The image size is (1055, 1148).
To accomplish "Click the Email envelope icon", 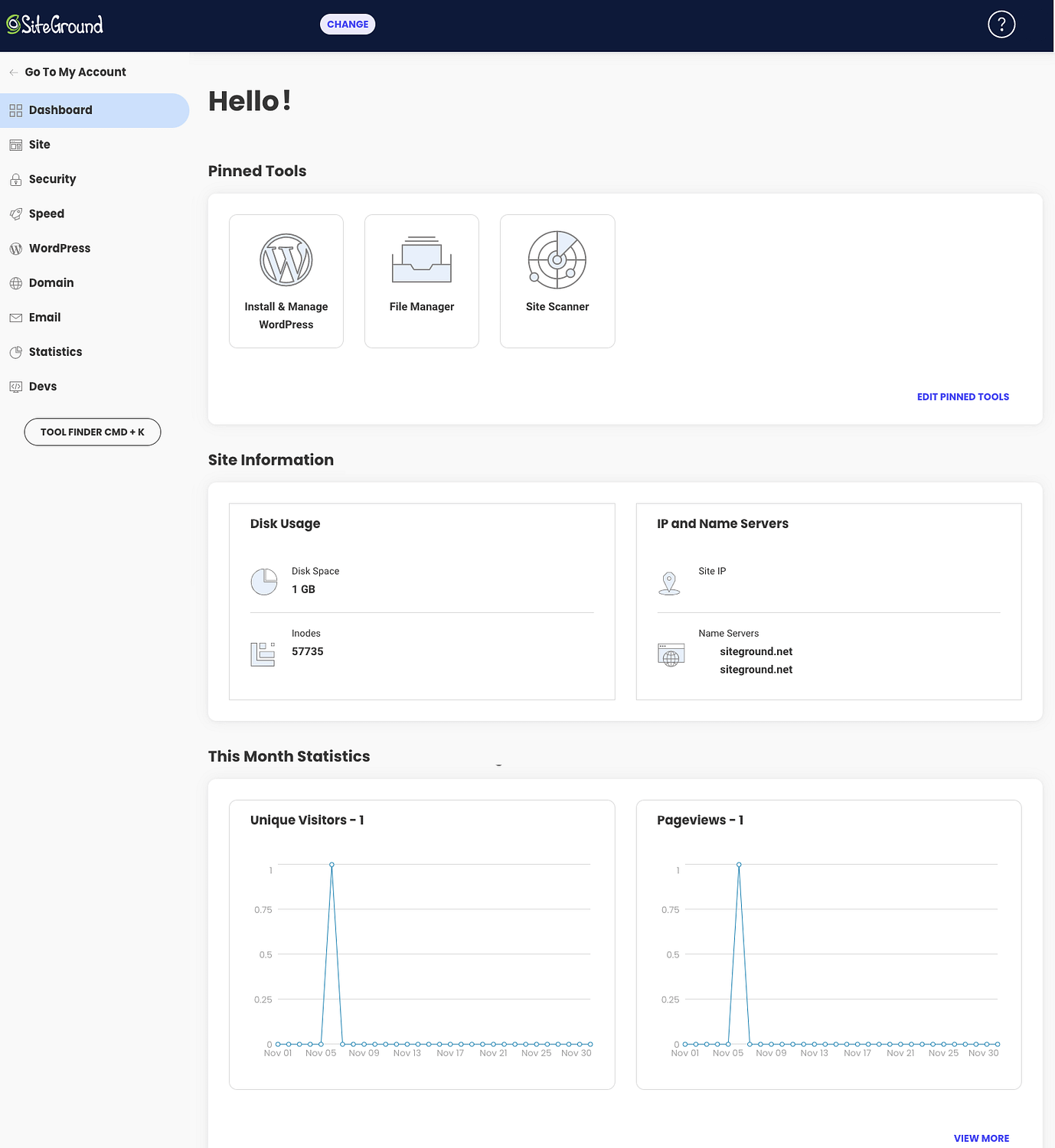I will coord(15,318).
